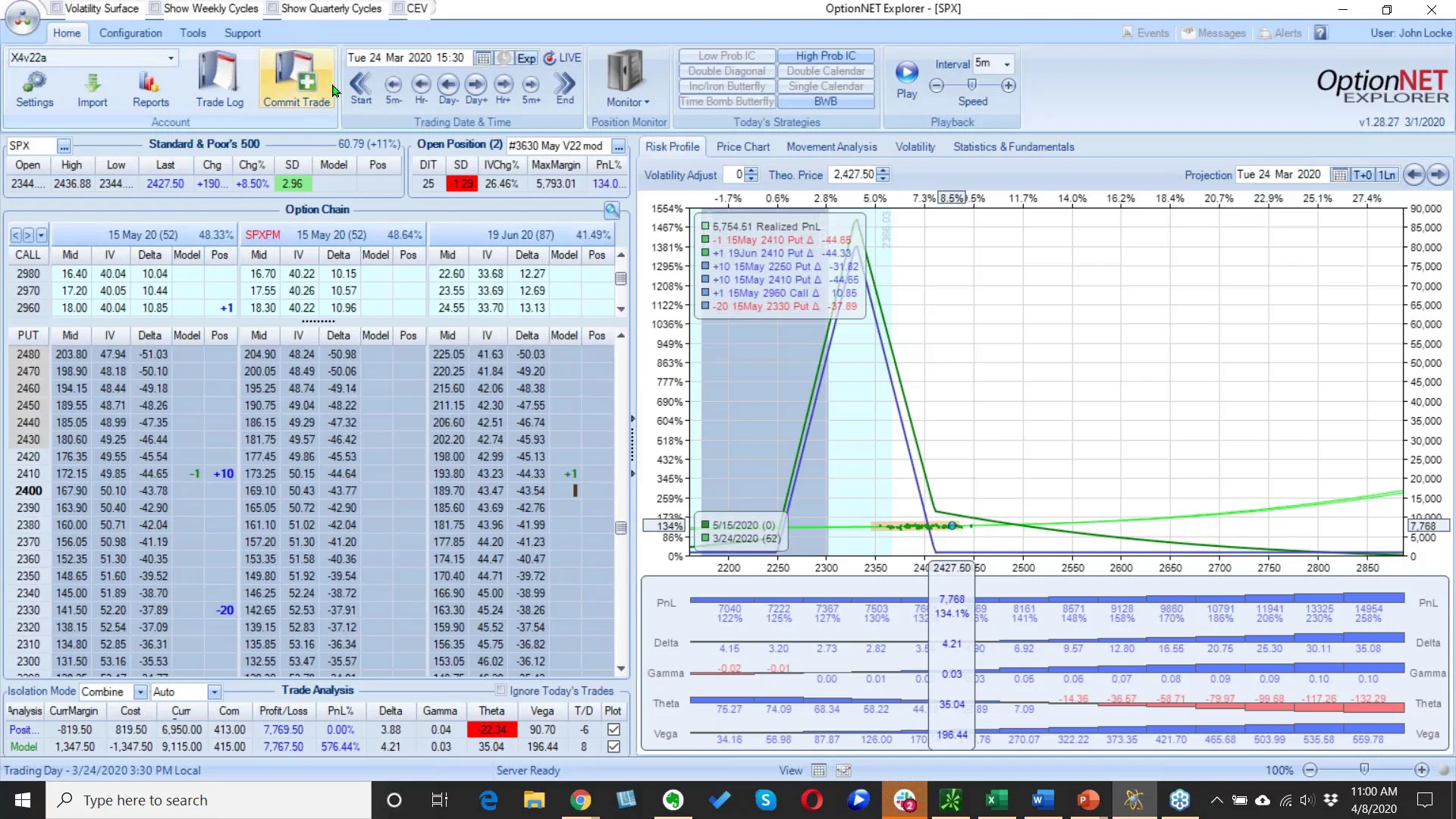Open the Position Monitor
1456x819 pixels.
626,79
